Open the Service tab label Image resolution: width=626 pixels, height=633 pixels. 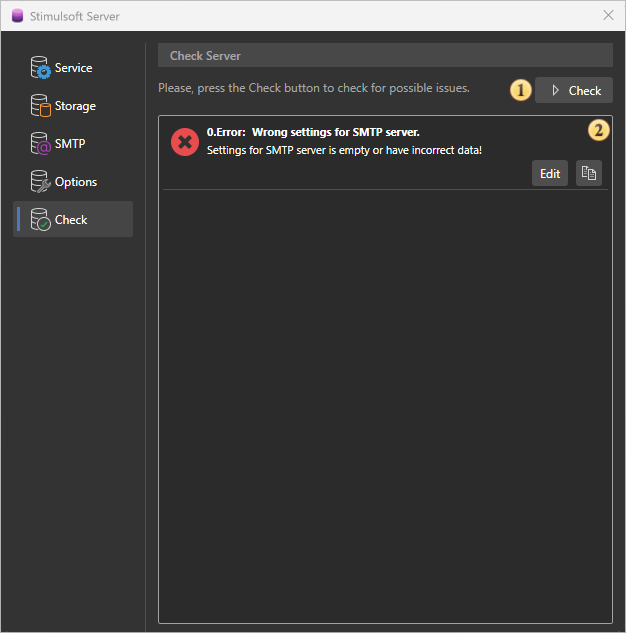[74, 68]
